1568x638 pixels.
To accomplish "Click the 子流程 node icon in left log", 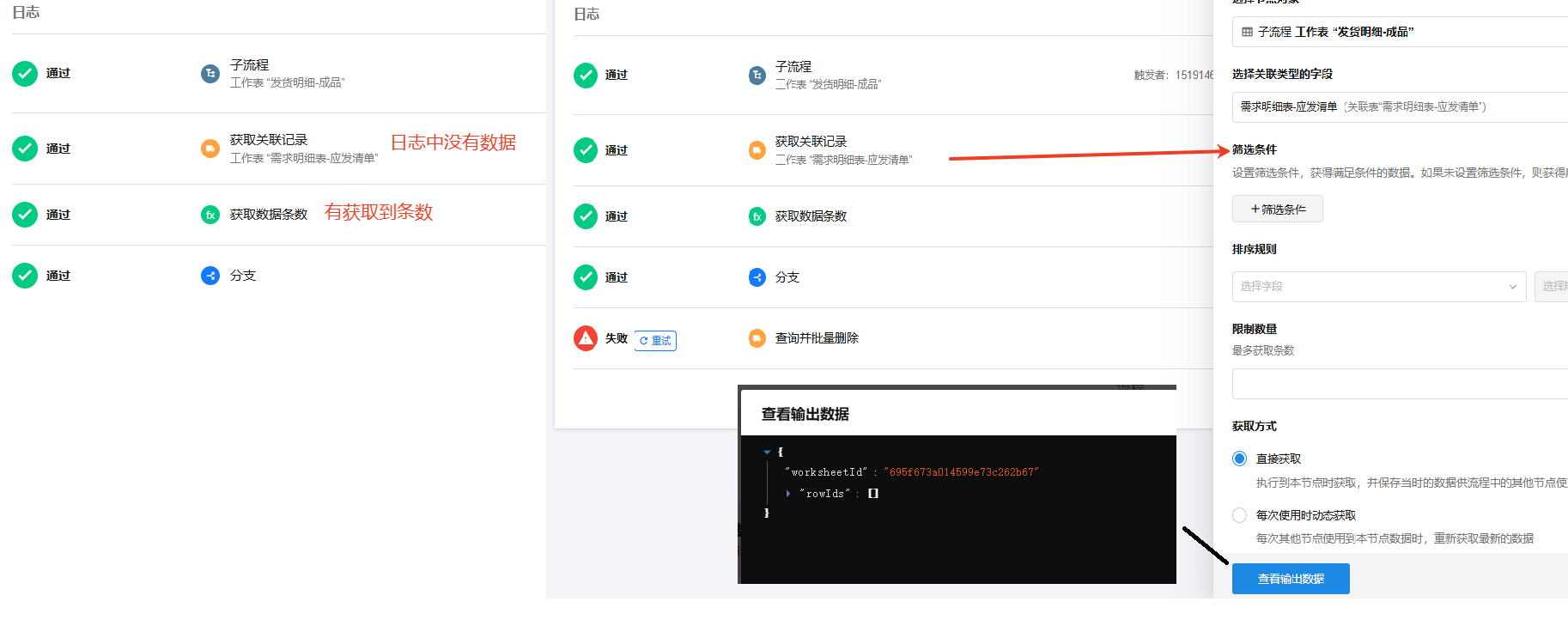I will [x=210, y=74].
